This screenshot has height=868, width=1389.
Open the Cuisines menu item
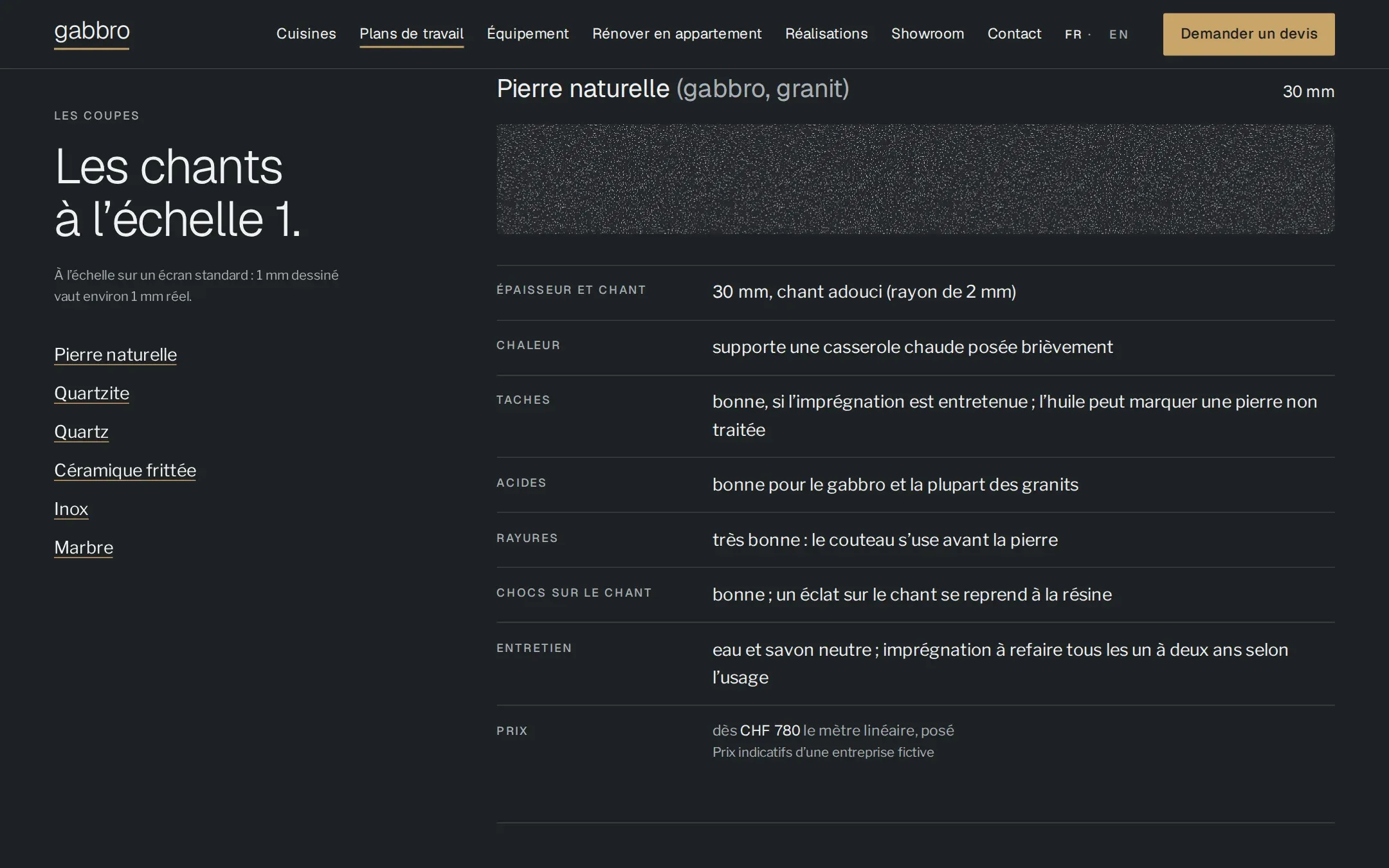306,33
